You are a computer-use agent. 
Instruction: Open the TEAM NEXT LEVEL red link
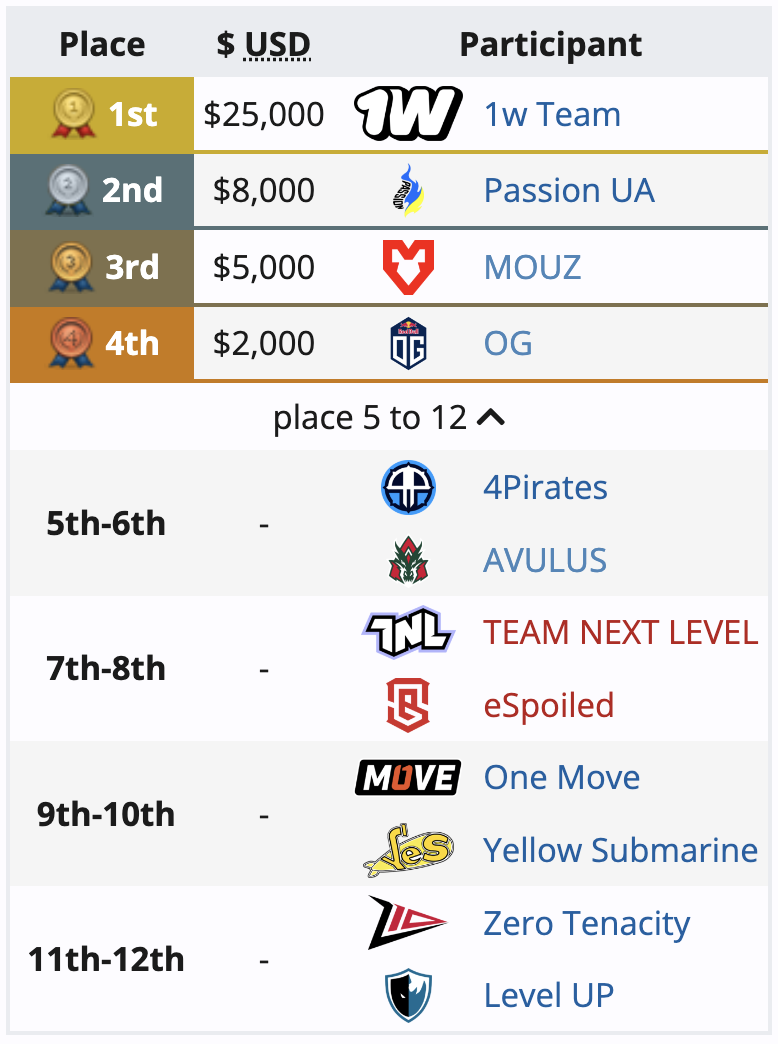621,632
